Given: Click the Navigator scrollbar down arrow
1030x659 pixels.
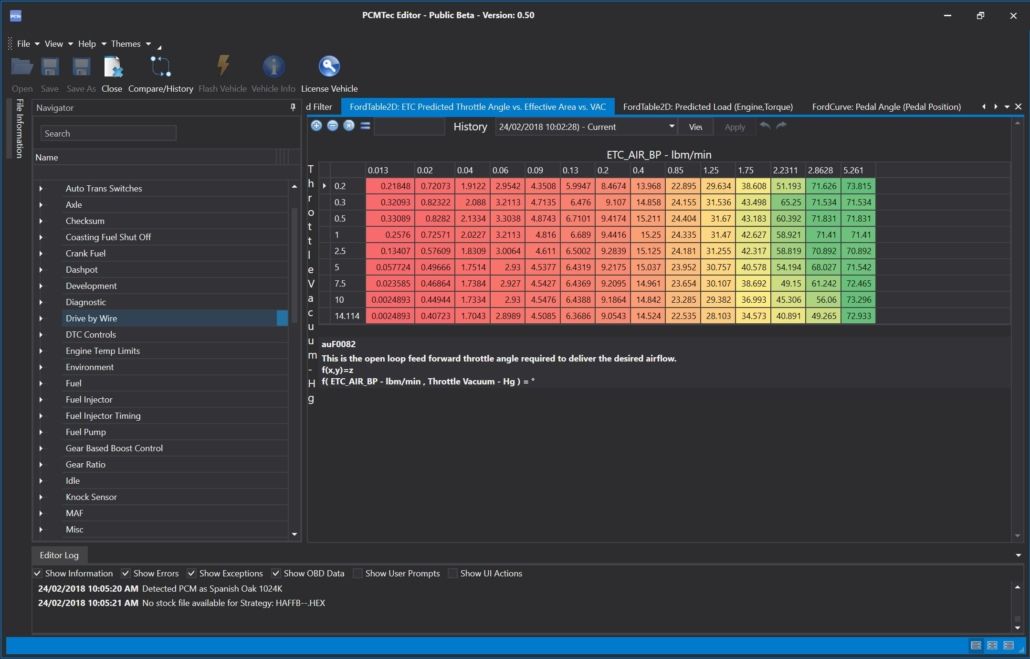Looking at the screenshot, I should coord(294,534).
